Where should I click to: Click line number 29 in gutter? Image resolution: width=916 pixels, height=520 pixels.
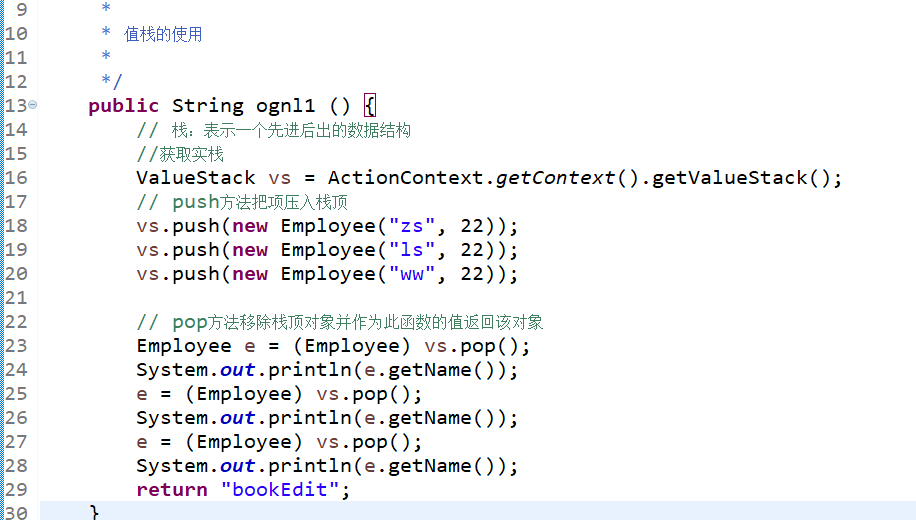(16, 489)
